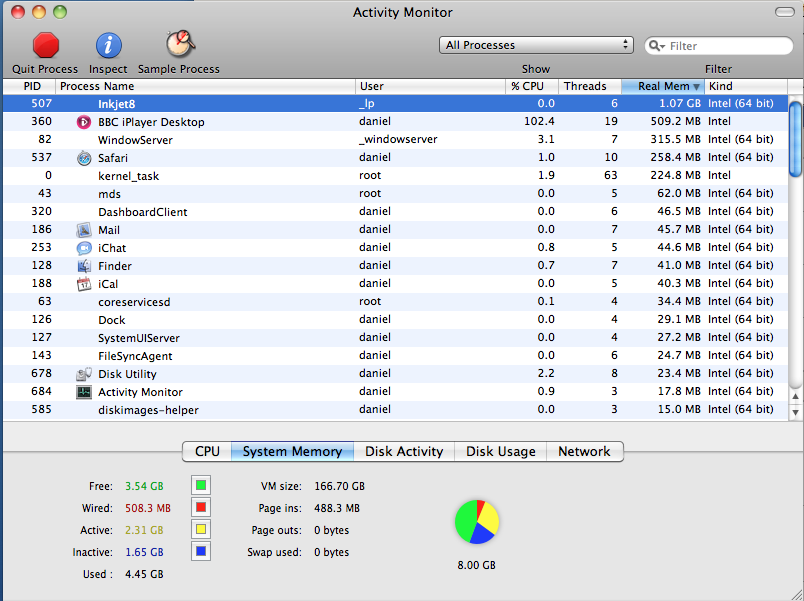Open the All Processes dropdown

(x=536, y=45)
